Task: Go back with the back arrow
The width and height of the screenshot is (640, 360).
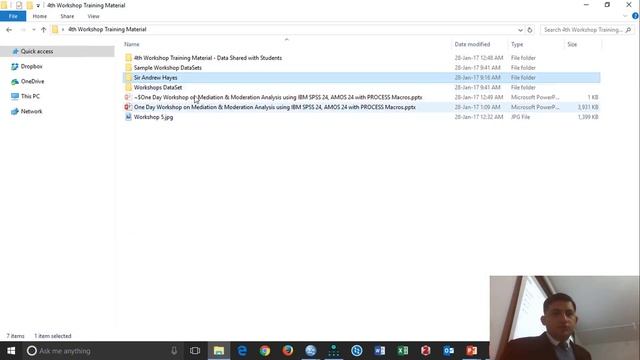Action: pyautogui.click(x=9, y=30)
